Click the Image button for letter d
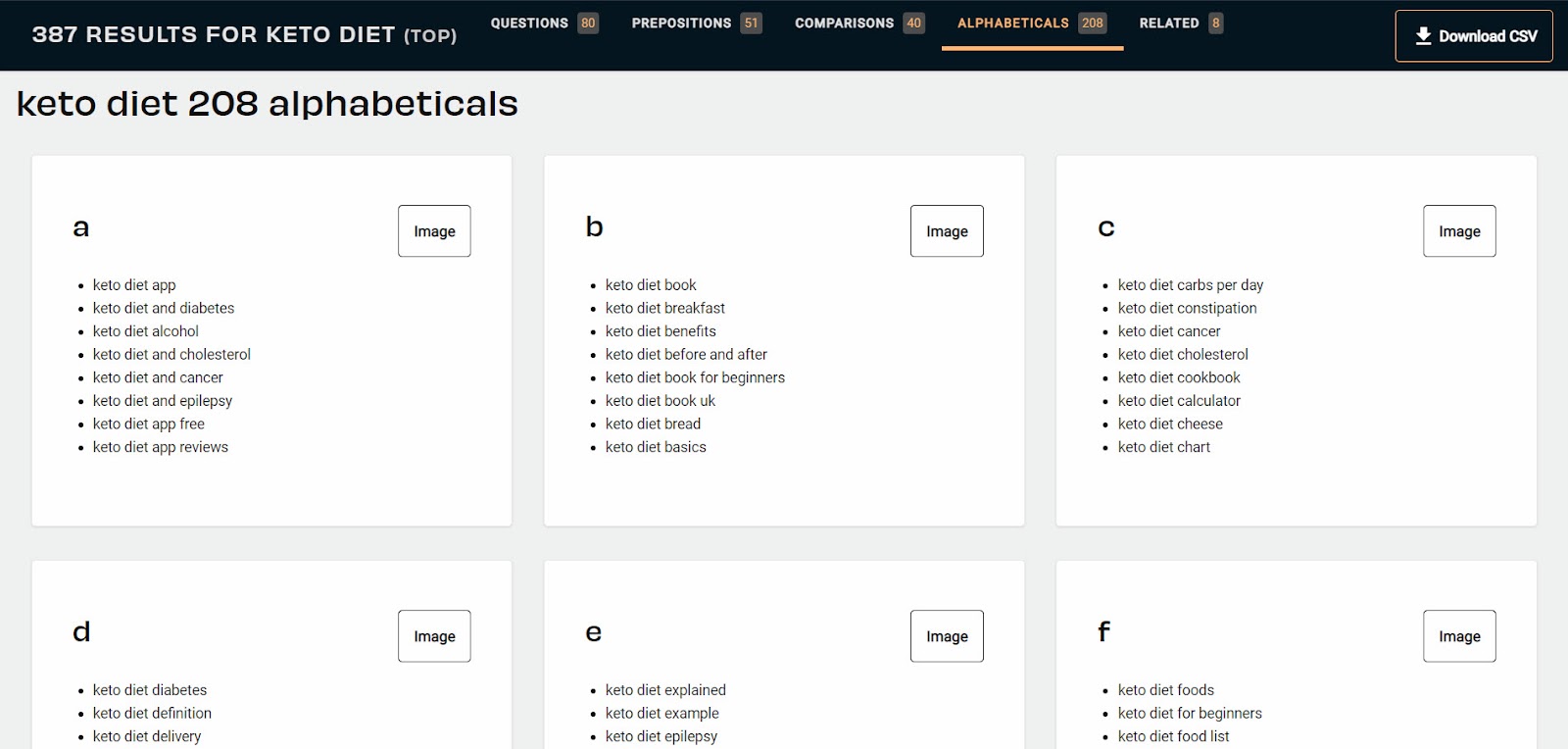The width and height of the screenshot is (1568, 749). (x=434, y=636)
